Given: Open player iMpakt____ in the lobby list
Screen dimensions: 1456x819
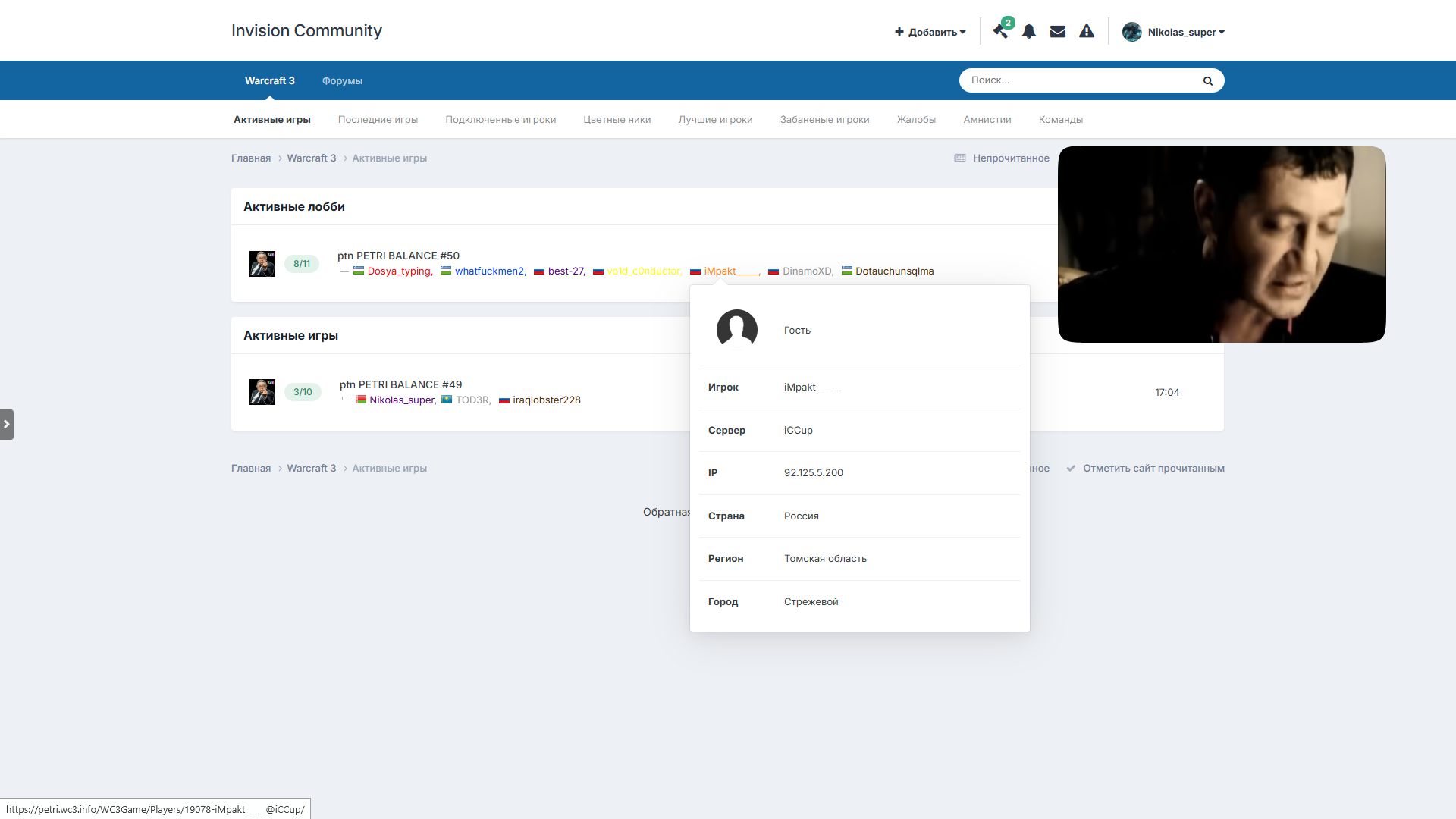Looking at the screenshot, I should tap(731, 271).
